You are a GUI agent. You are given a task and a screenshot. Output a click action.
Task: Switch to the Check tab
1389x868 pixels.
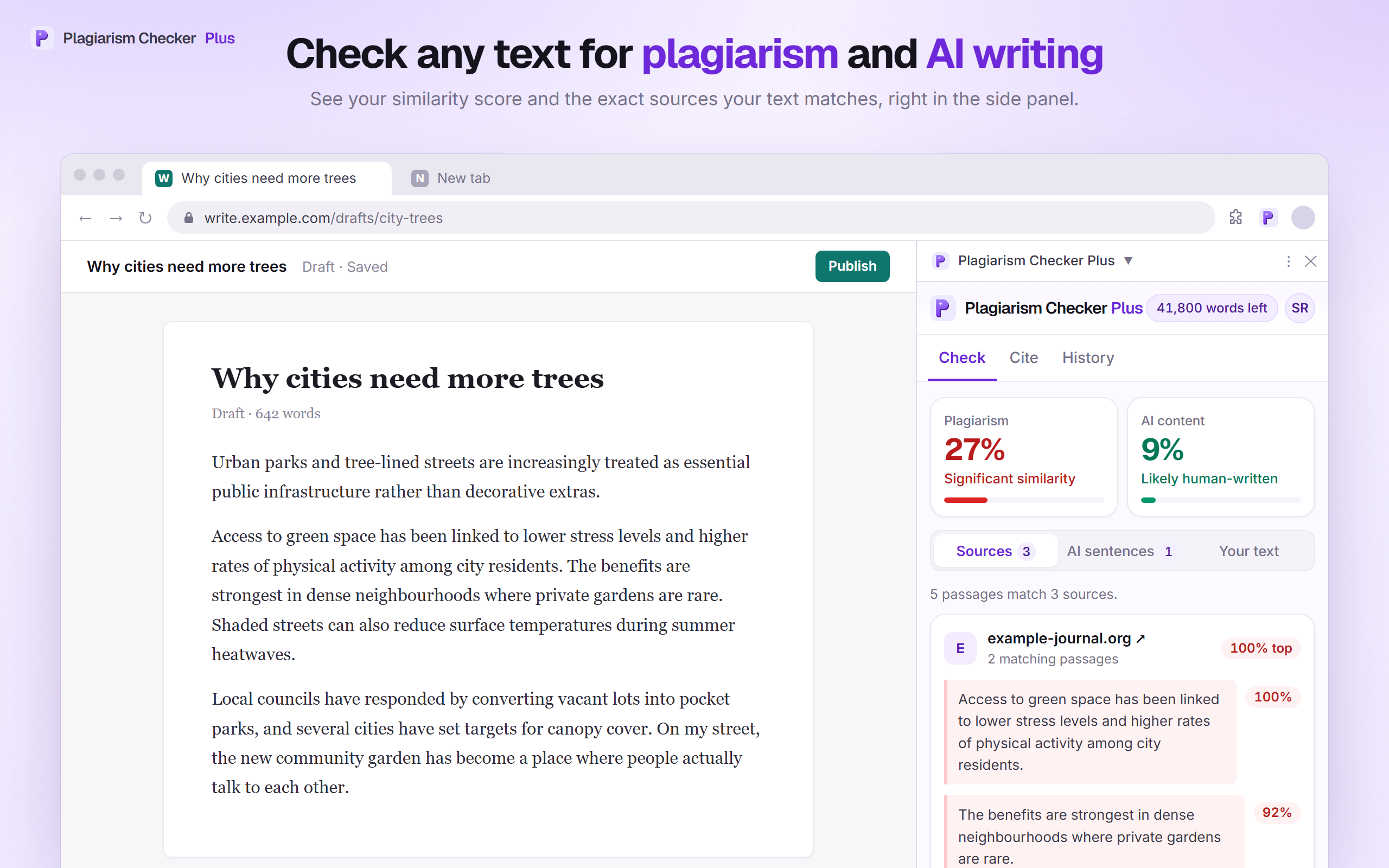click(x=961, y=358)
